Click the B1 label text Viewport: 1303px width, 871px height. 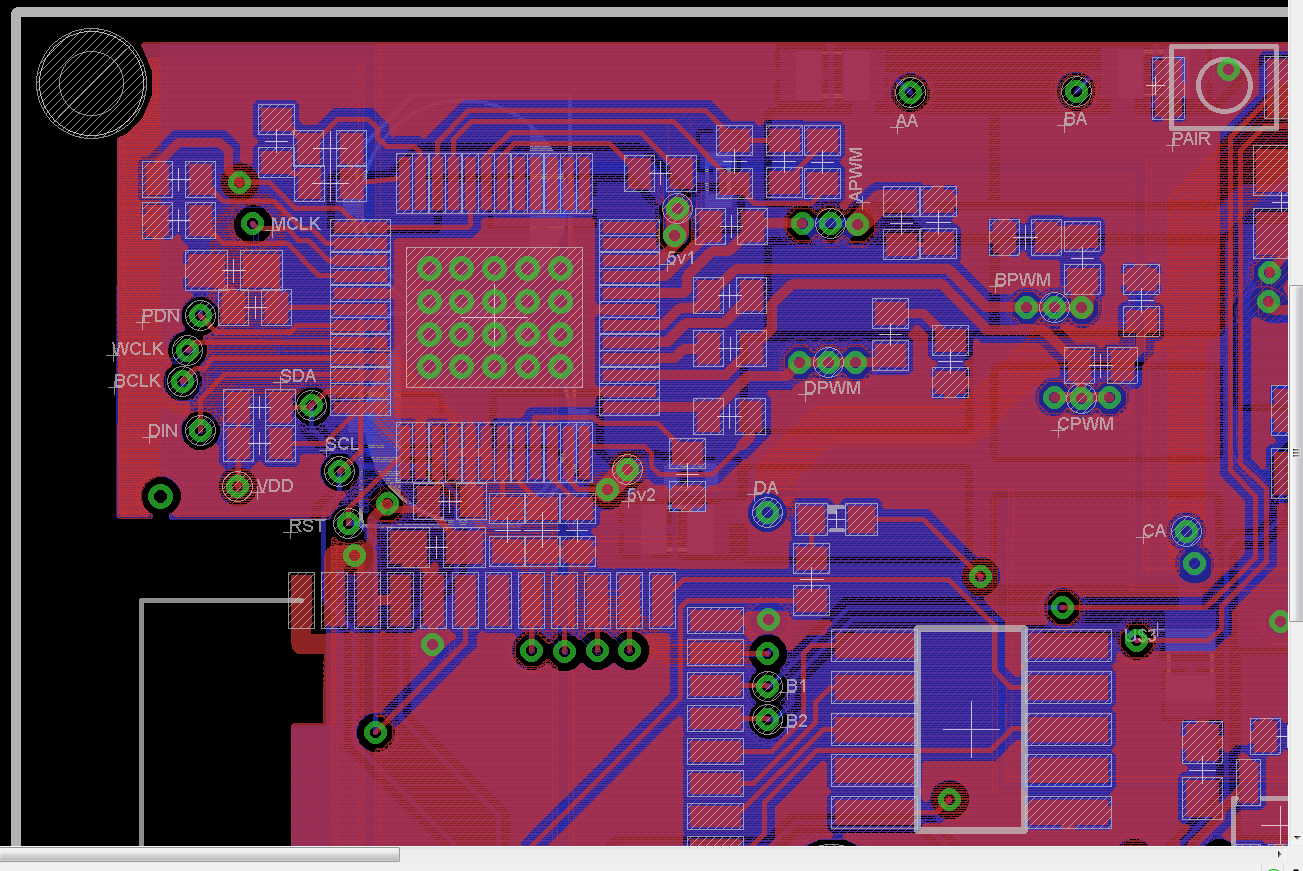(796, 686)
